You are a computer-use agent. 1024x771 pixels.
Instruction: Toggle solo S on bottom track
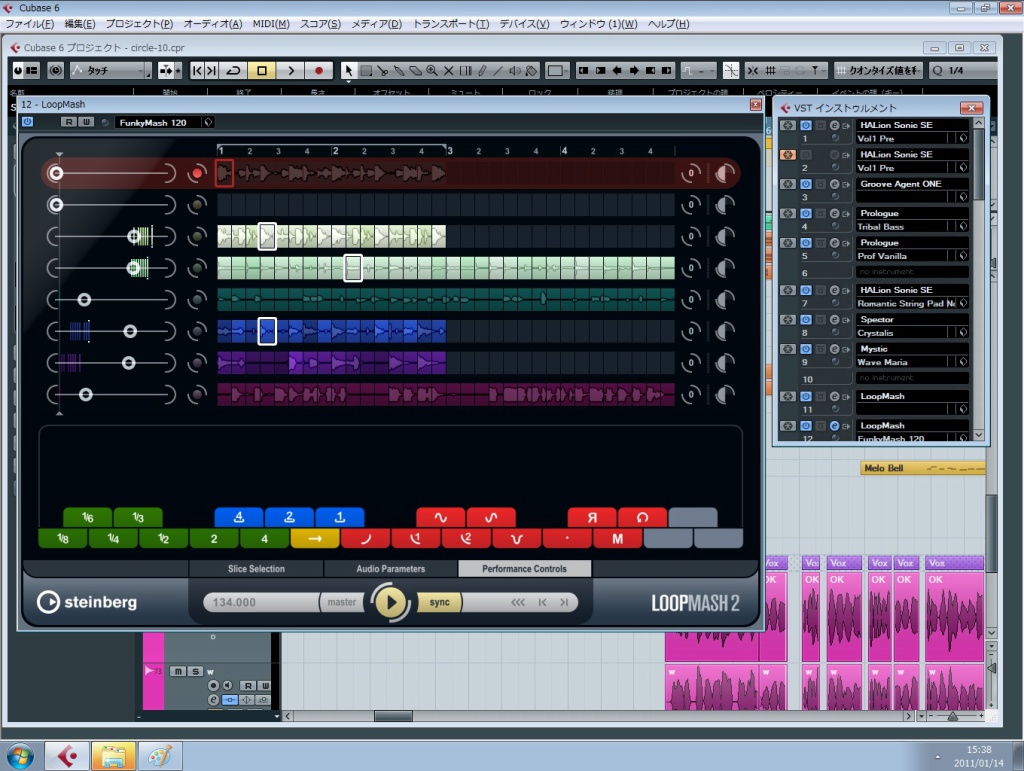(195, 671)
